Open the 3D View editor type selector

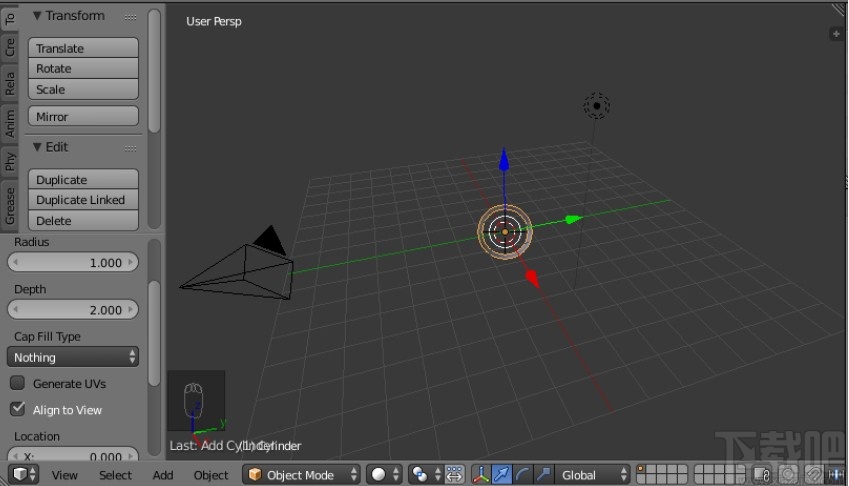(x=24, y=475)
